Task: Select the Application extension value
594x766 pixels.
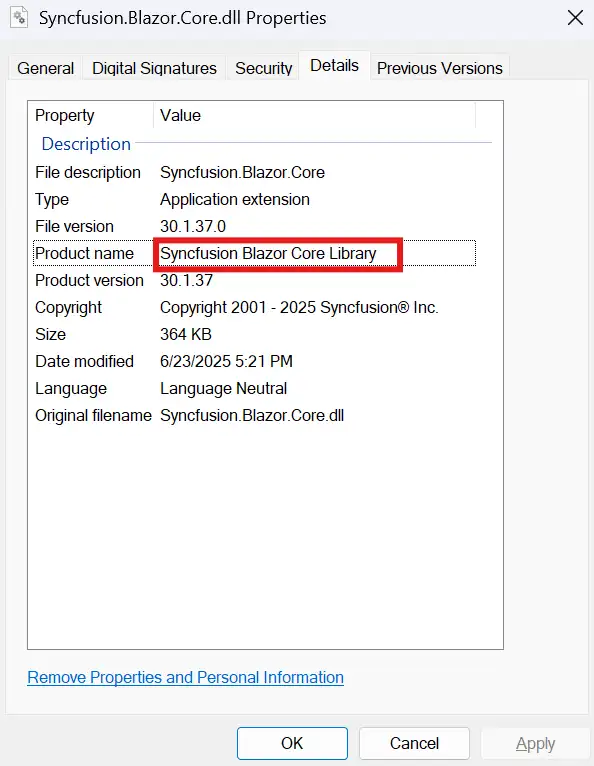Action: pyautogui.click(x=235, y=199)
